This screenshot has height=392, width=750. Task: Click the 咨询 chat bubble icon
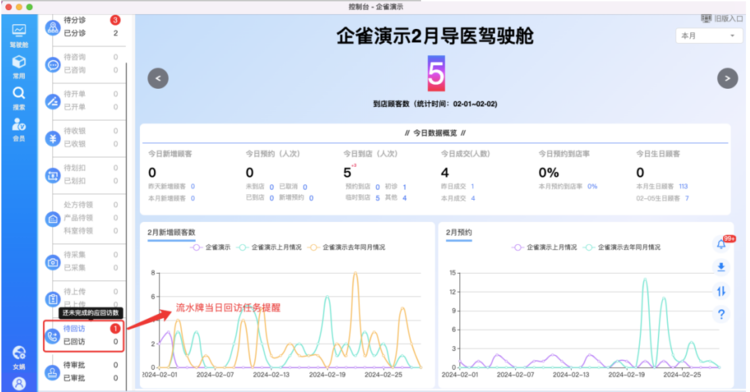(53, 64)
